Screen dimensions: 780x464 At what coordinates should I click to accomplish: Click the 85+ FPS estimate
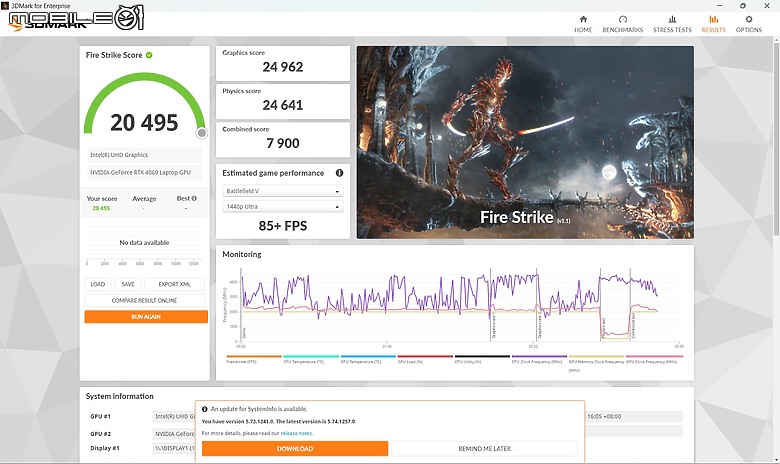pyautogui.click(x=283, y=226)
